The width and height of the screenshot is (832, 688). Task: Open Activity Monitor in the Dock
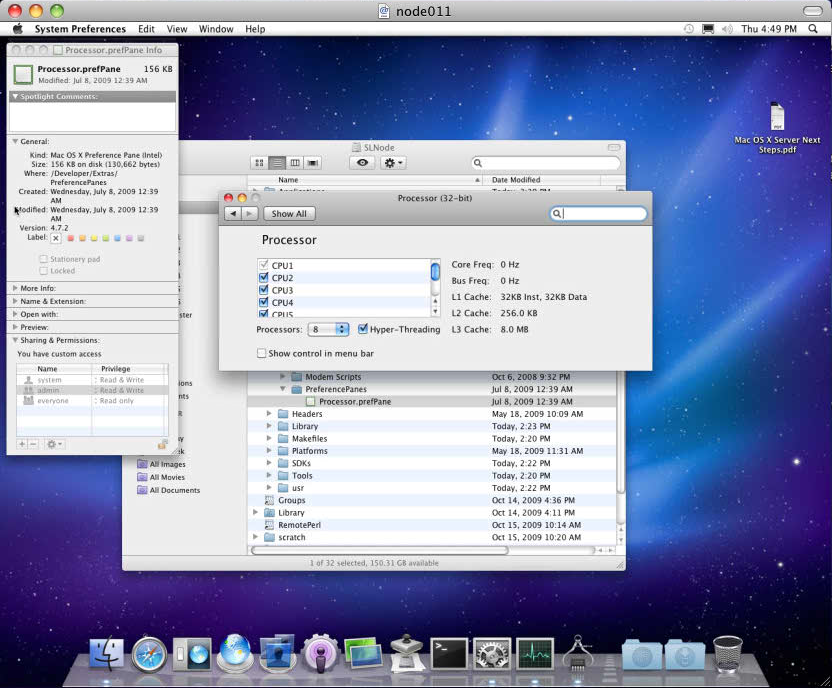click(535, 653)
